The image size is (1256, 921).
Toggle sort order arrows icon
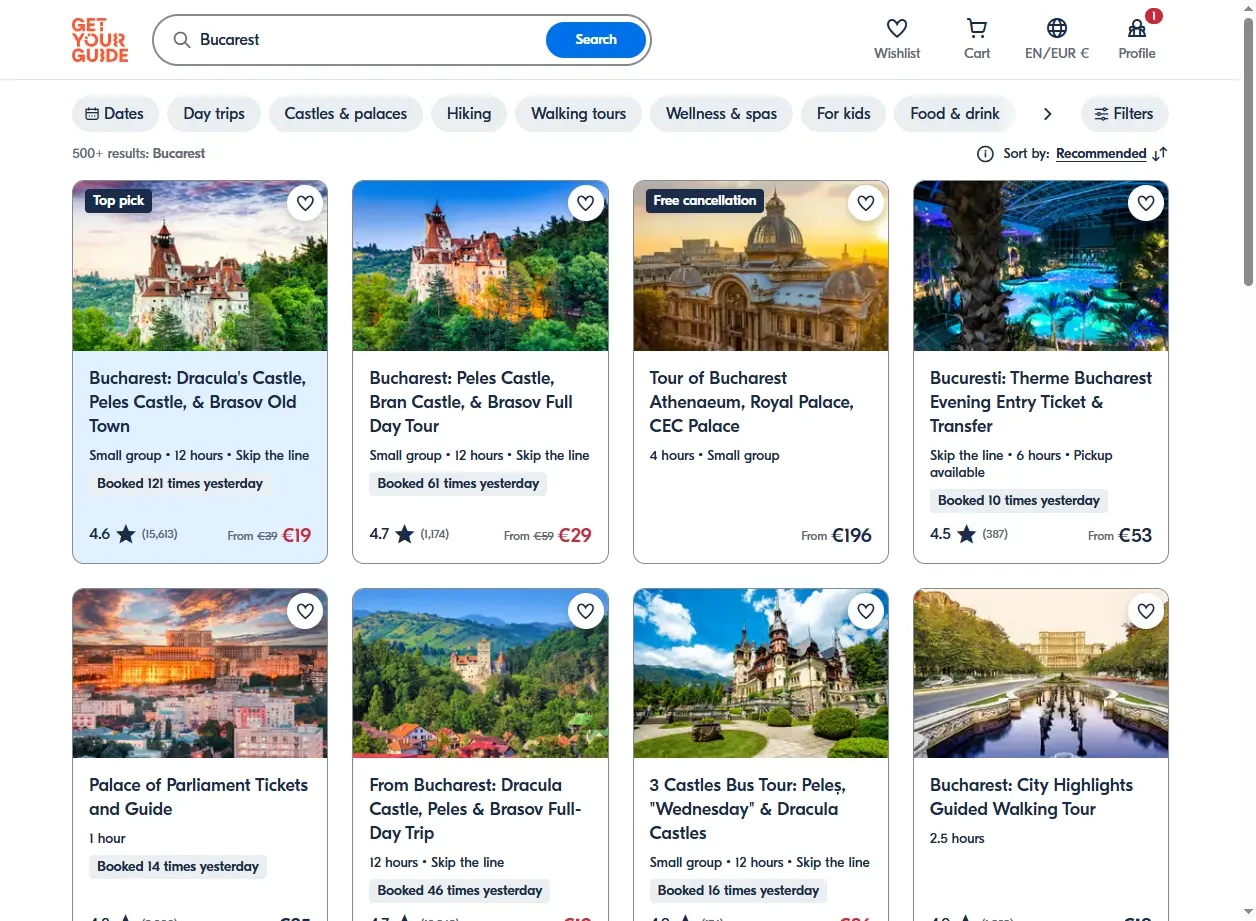coord(1160,154)
